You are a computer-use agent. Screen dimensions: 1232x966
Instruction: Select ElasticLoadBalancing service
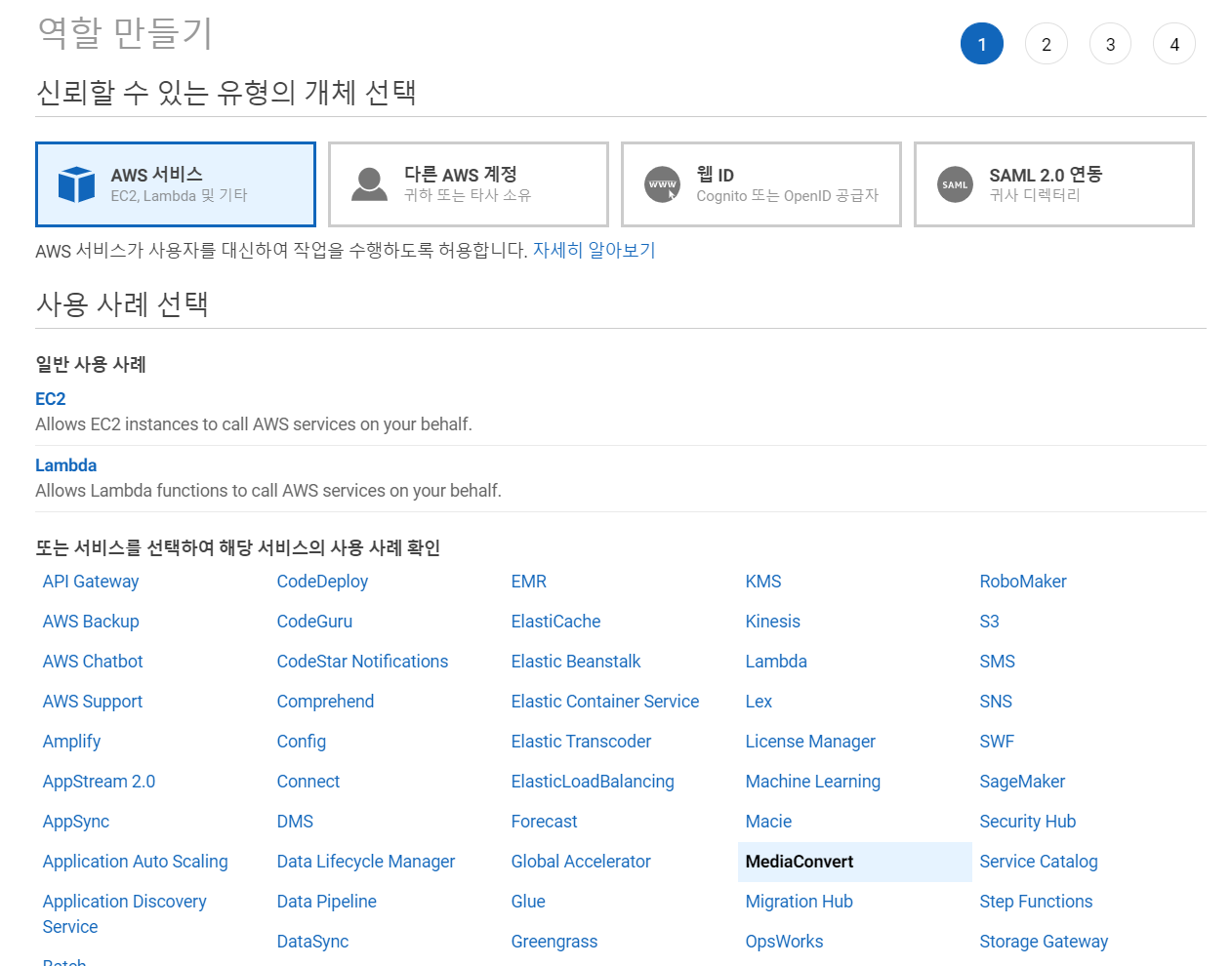pyautogui.click(x=593, y=782)
